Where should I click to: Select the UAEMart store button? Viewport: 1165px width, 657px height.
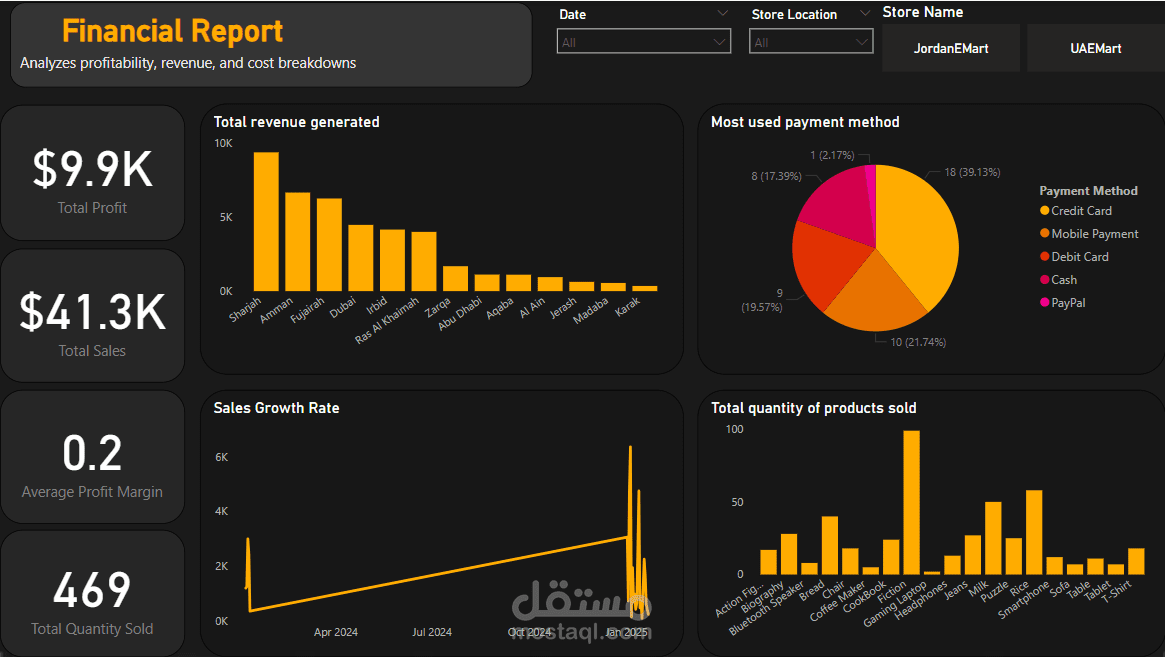point(1096,48)
